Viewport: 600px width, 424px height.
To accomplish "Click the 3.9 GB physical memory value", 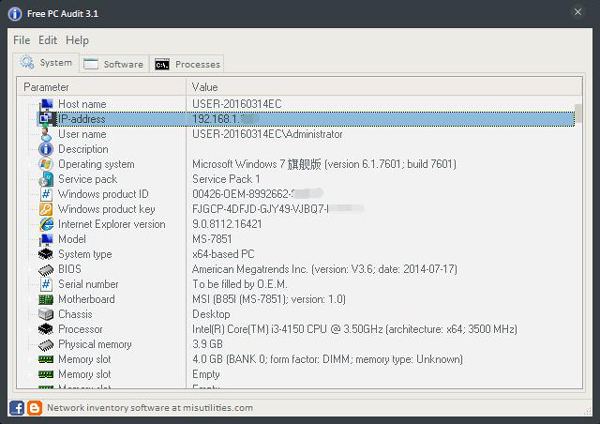I will pyautogui.click(x=207, y=344).
